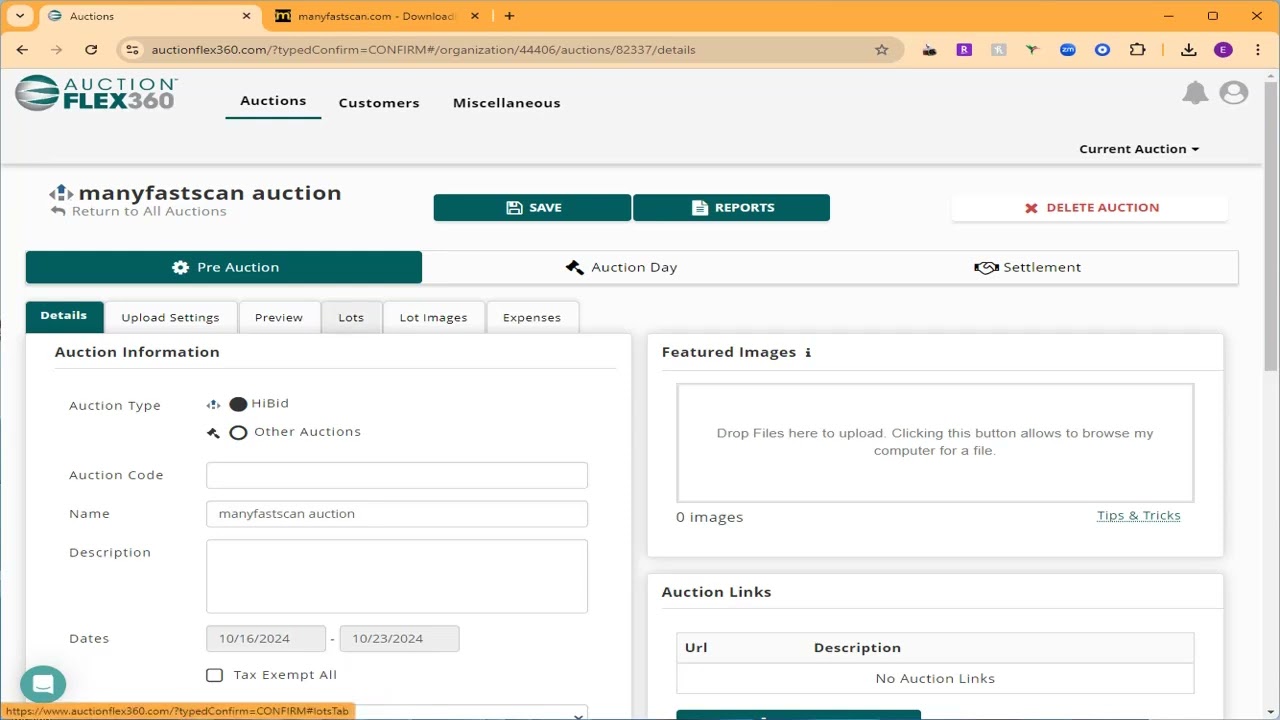
Task: Open the Auctions main menu
Action: [x=273, y=101]
